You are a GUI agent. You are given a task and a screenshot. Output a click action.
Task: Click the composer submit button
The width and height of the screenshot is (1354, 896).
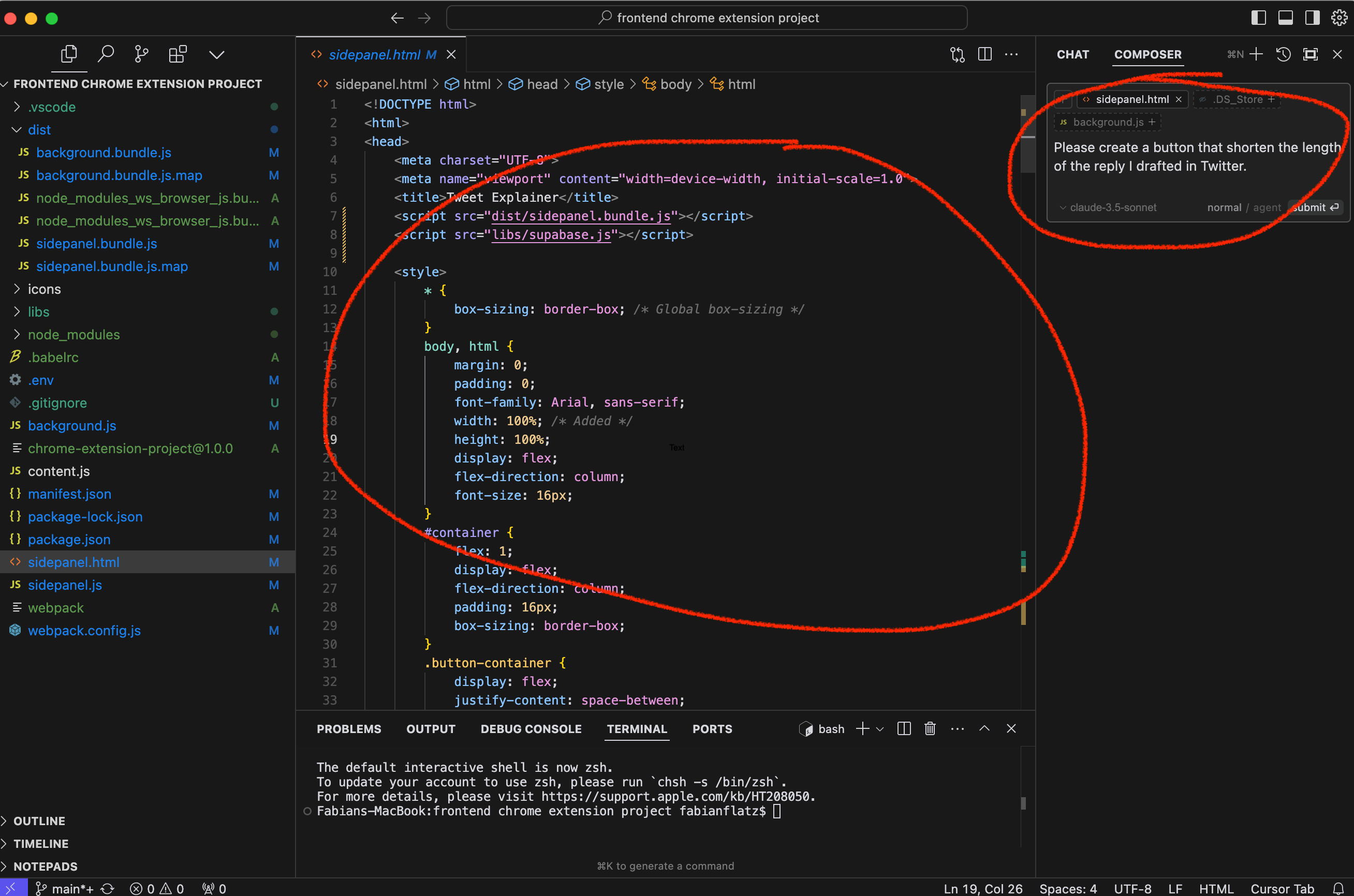pyautogui.click(x=1315, y=207)
